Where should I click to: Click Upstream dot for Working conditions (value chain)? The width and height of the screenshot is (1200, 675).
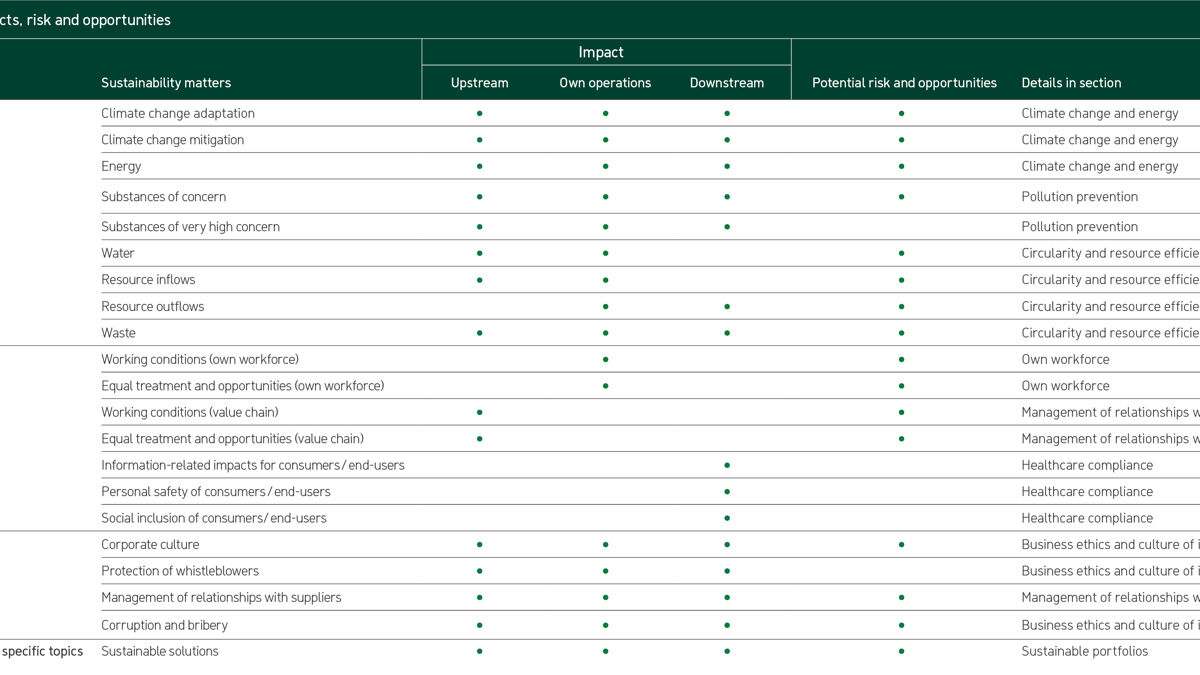point(480,412)
